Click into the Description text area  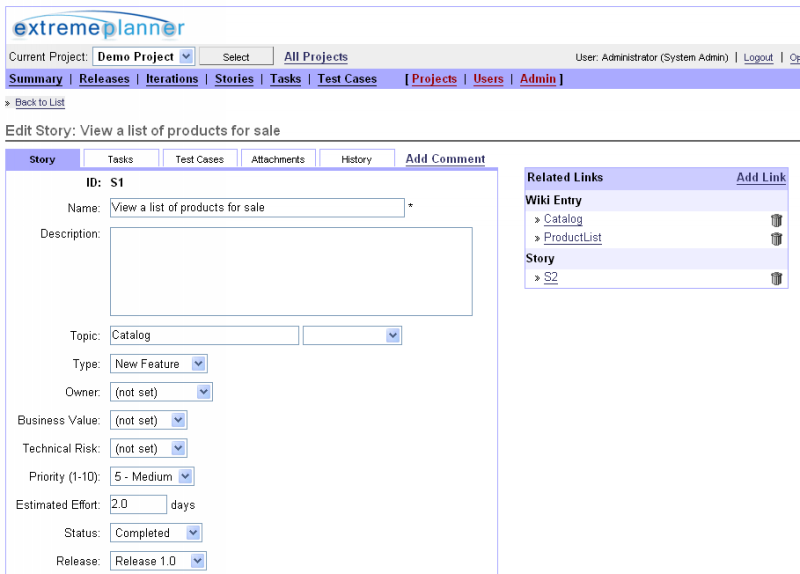290,271
